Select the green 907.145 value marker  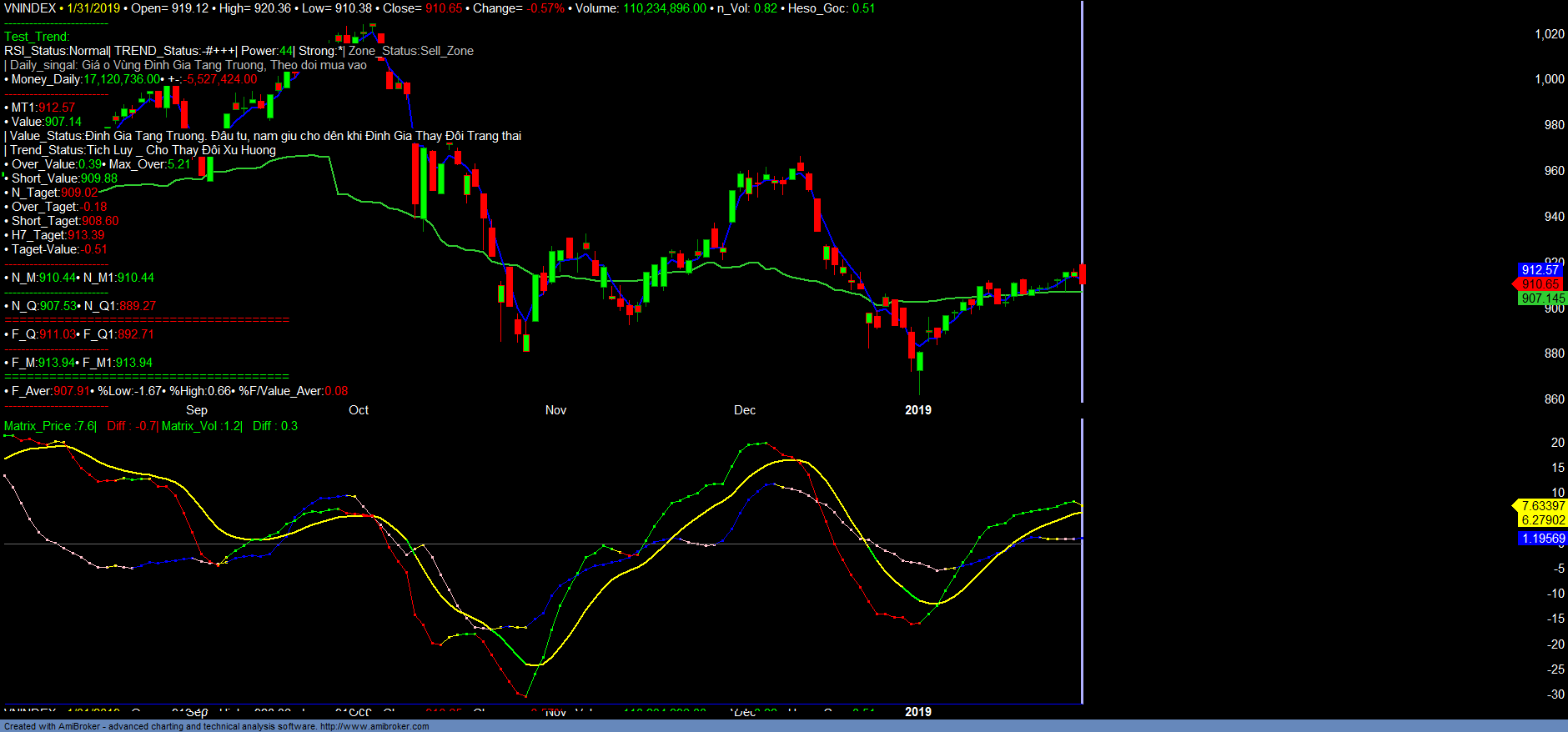pyautogui.click(x=1542, y=298)
